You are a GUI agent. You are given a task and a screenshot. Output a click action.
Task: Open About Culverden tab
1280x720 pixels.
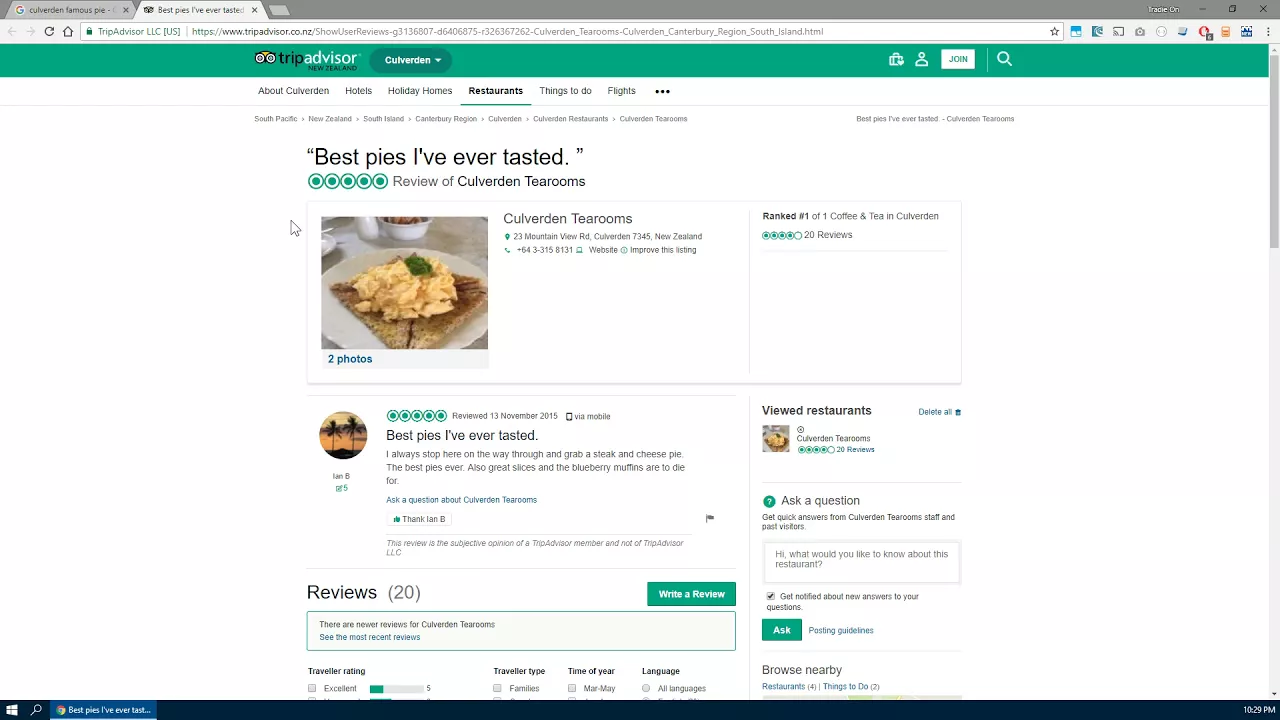tap(293, 91)
